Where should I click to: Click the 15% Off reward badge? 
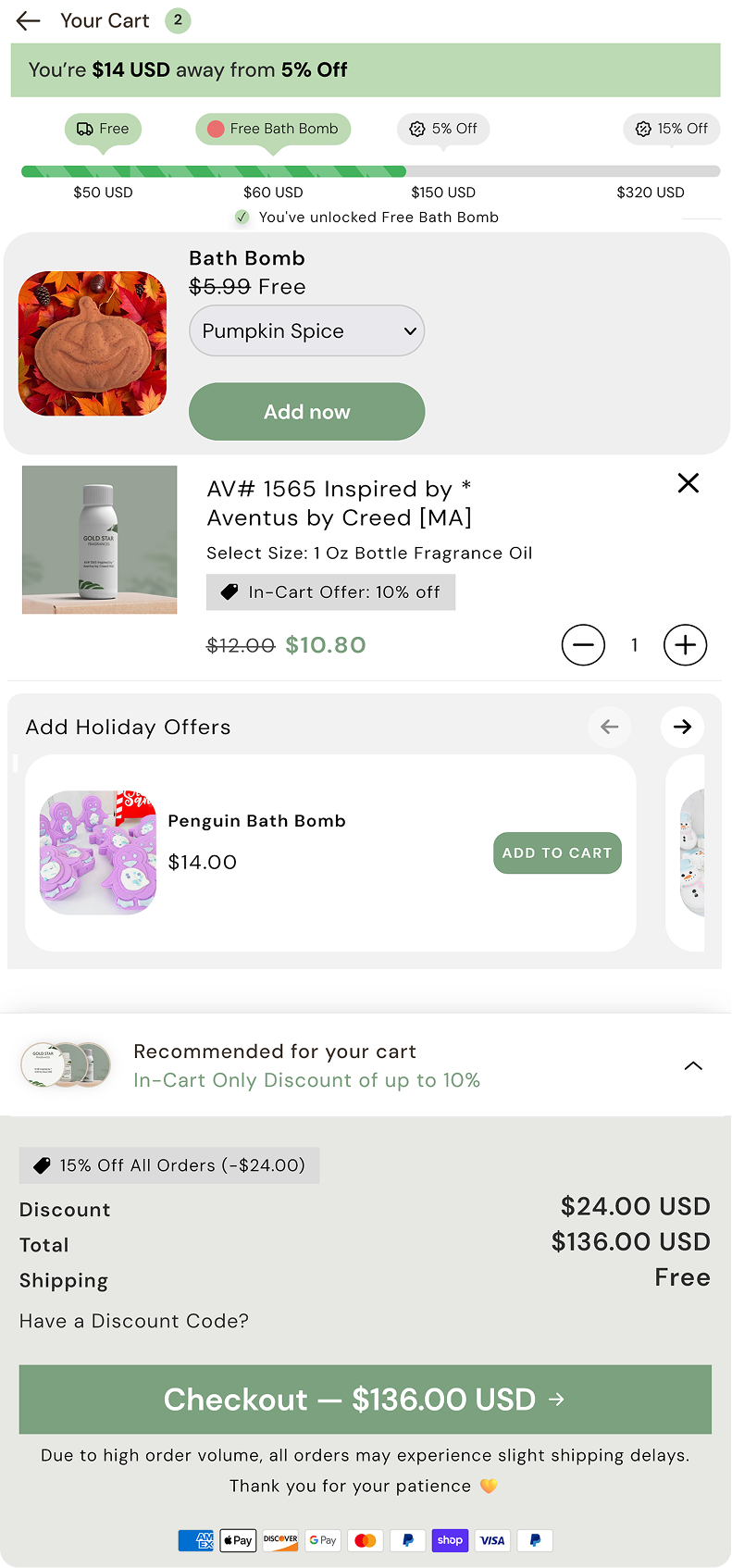tap(672, 129)
